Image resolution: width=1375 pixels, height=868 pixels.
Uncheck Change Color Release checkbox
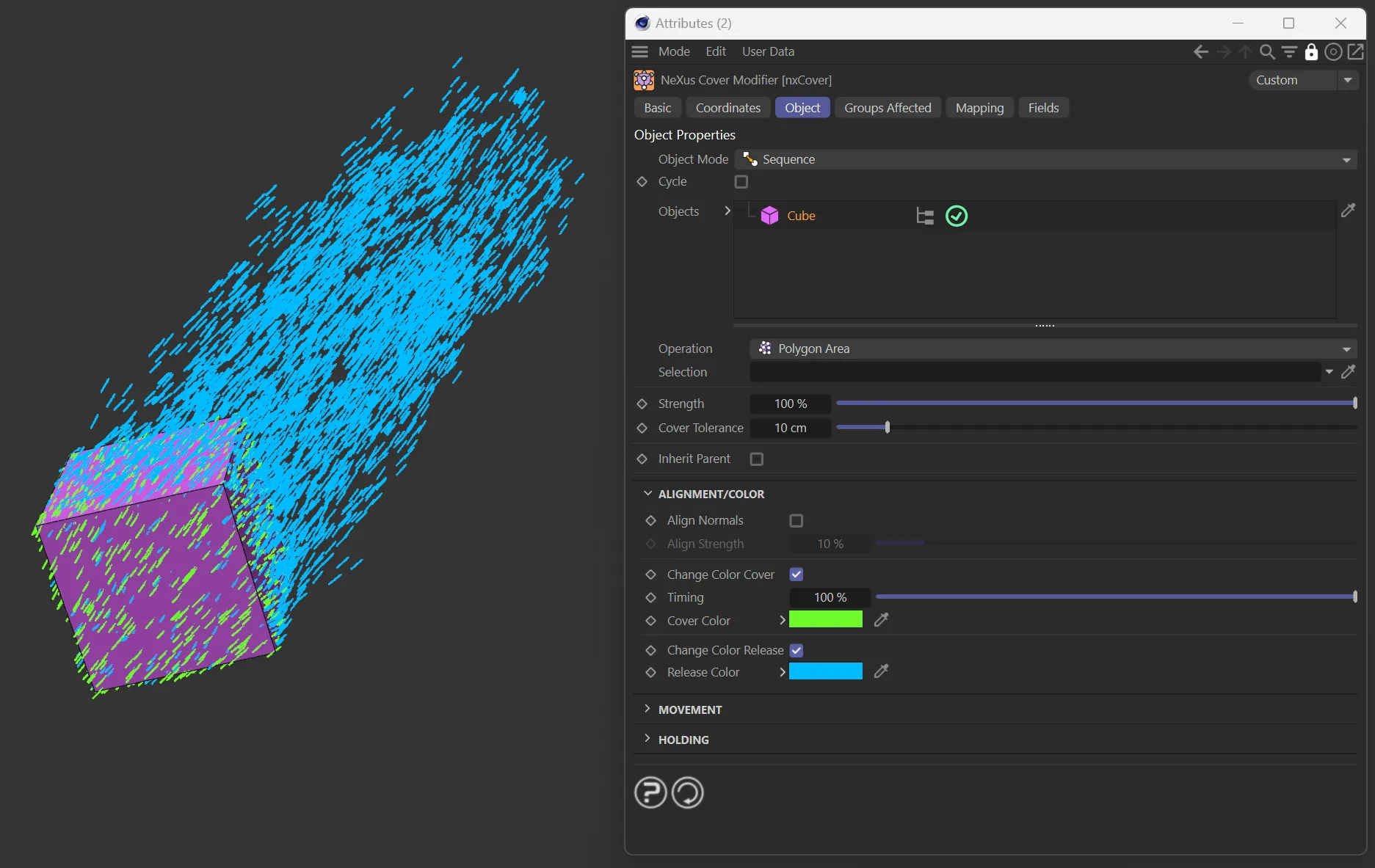click(x=797, y=650)
